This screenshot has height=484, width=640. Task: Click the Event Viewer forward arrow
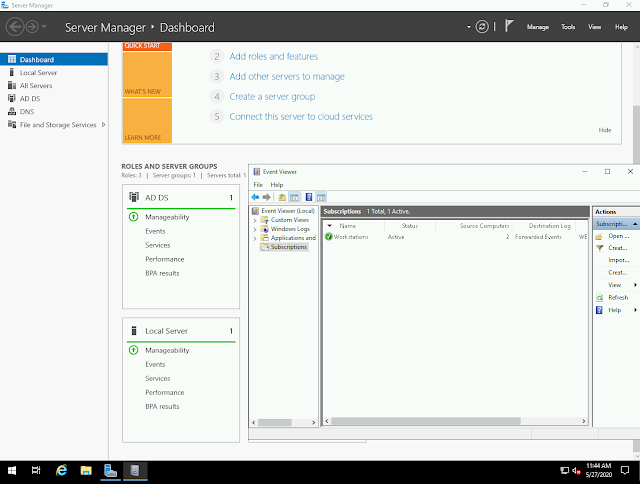(x=267, y=197)
